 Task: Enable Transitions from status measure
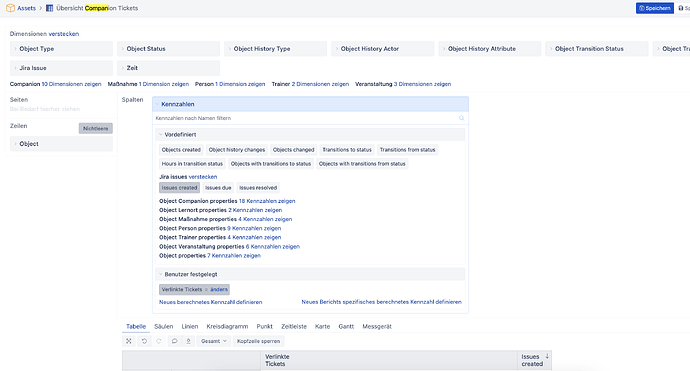coord(407,150)
